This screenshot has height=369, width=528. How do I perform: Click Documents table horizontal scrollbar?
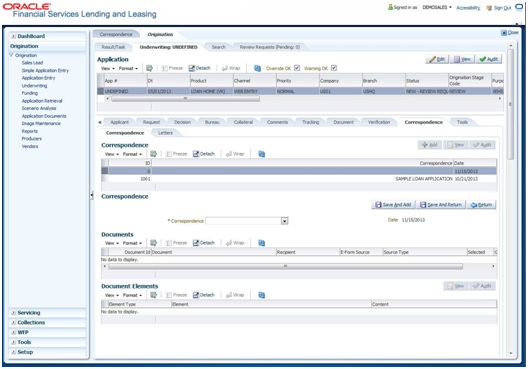286,266
